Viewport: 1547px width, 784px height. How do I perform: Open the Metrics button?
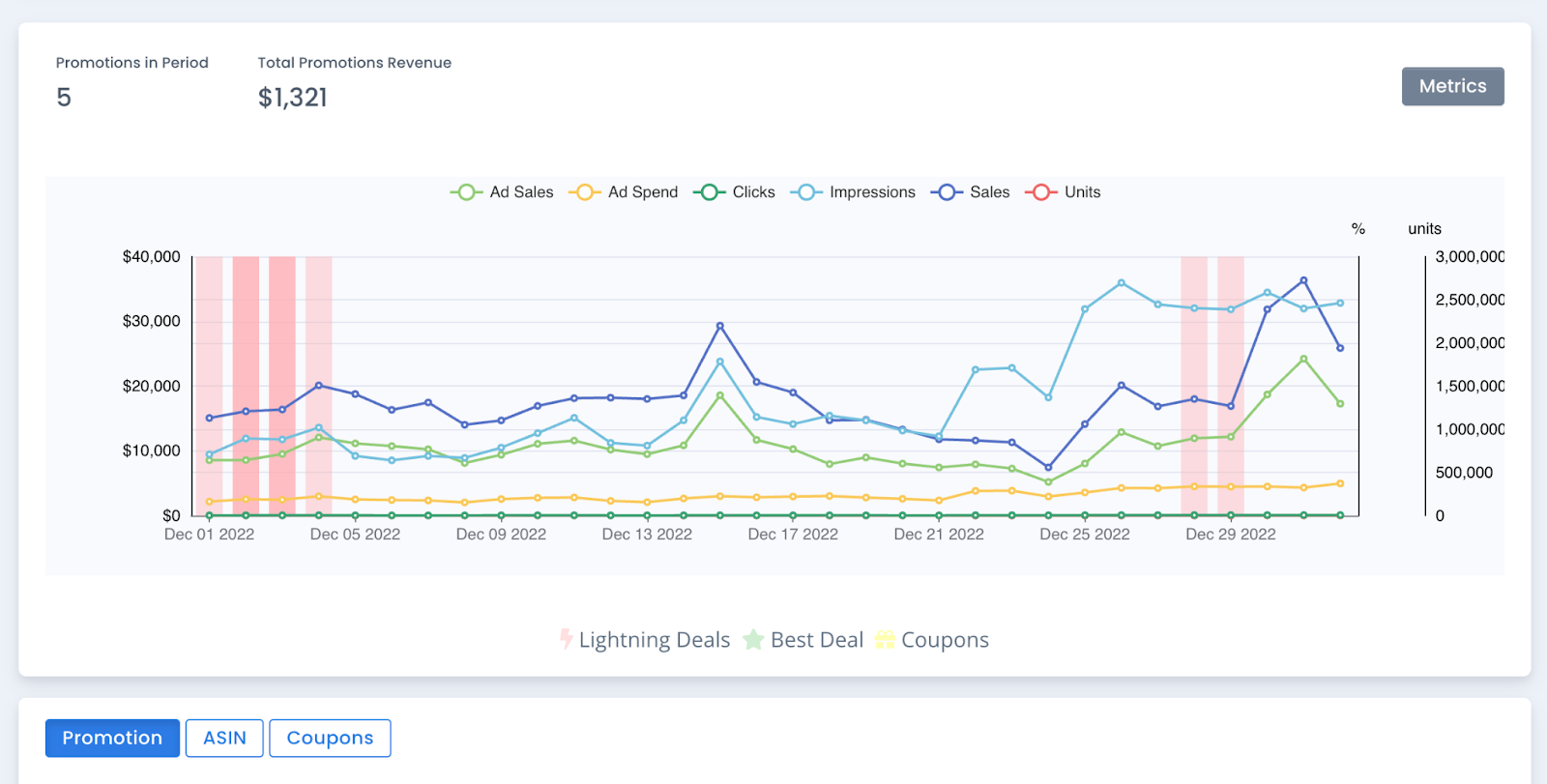click(1452, 86)
